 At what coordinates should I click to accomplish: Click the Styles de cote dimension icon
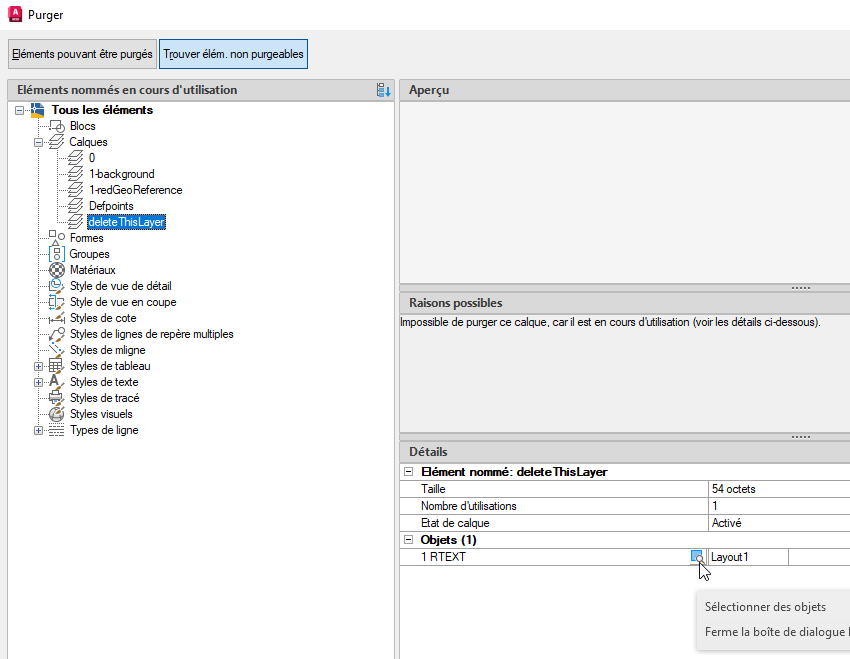pyautogui.click(x=55, y=318)
